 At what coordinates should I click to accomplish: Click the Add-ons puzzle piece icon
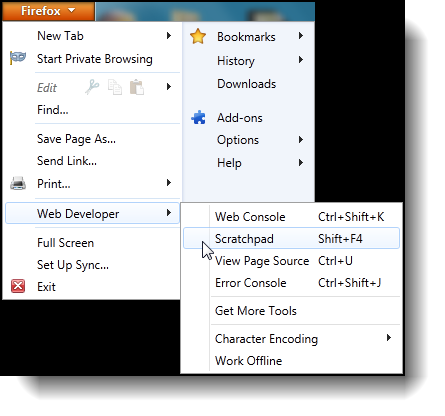[199, 117]
